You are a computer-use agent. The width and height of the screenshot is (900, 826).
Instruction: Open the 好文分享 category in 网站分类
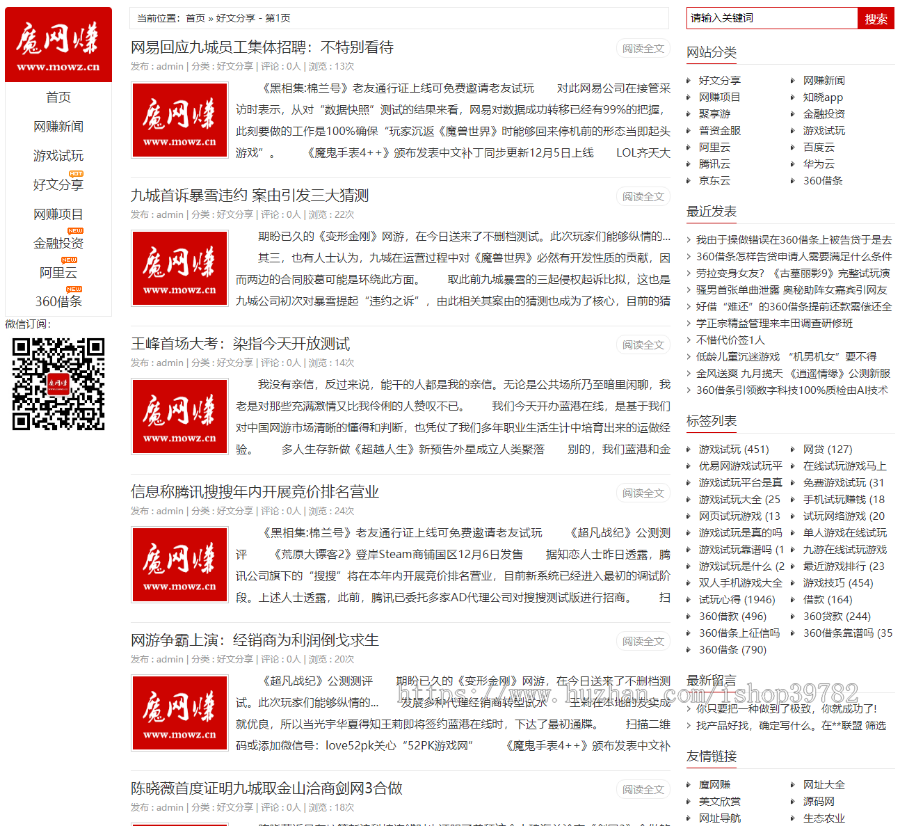click(x=719, y=80)
